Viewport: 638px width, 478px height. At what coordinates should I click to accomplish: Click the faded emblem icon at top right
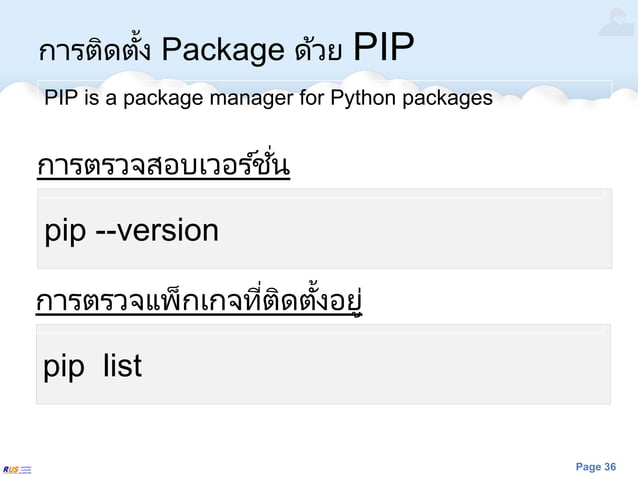point(616,22)
